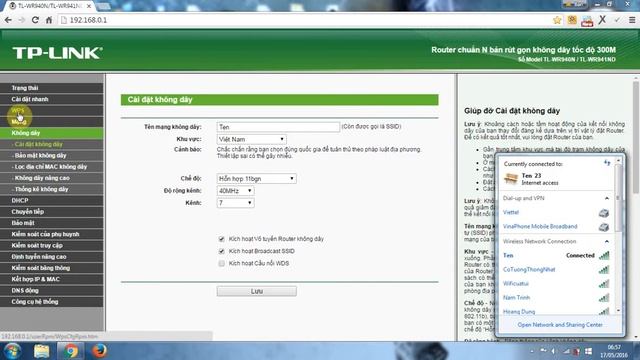Viewport: 640px width, 360px height.
Task: Bookmark this page with the star icon
Action: [557, 20]
